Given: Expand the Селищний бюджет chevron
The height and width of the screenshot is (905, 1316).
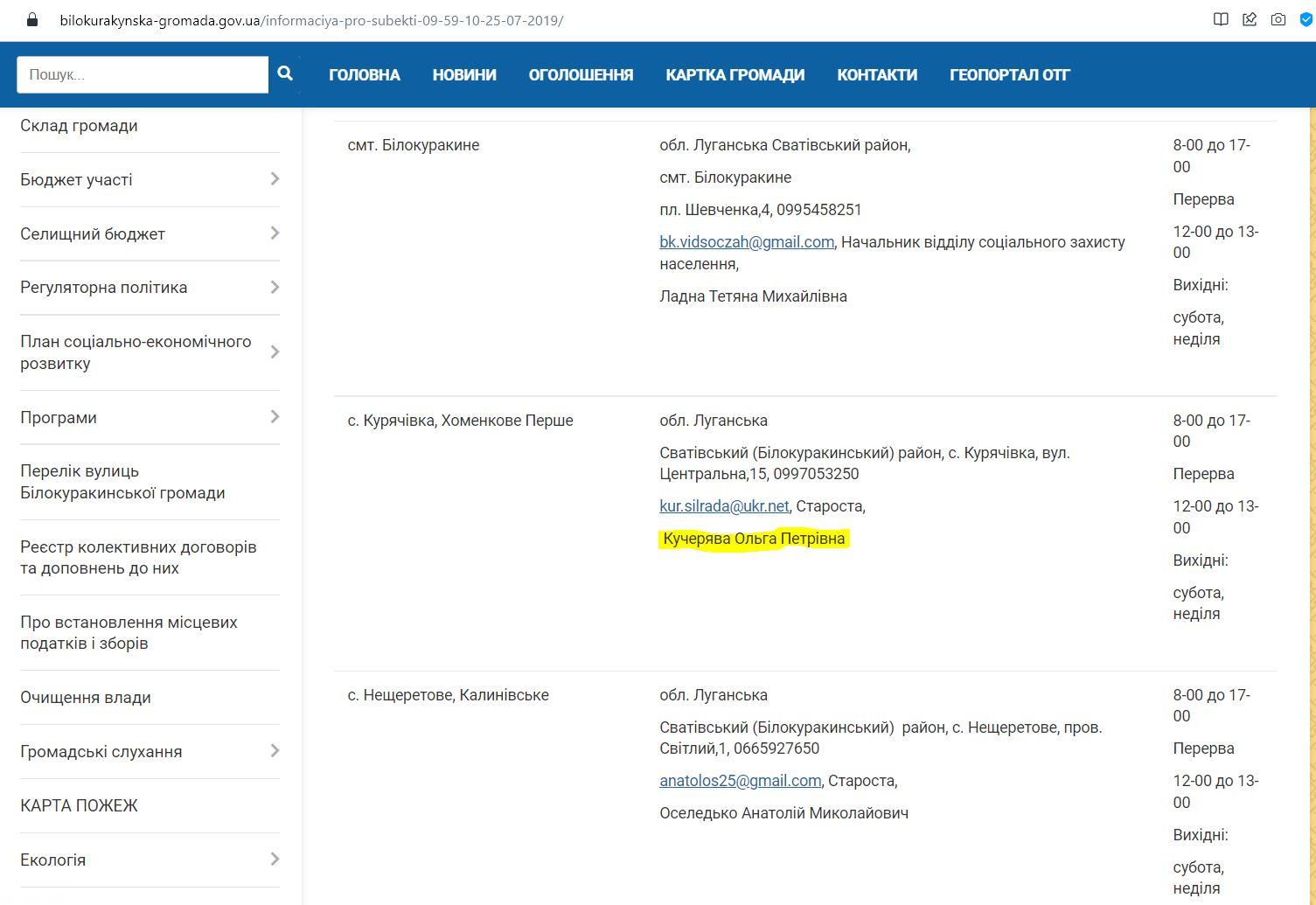Looking at the screenshot, I should pyautogui.click(x=275, y=233).
